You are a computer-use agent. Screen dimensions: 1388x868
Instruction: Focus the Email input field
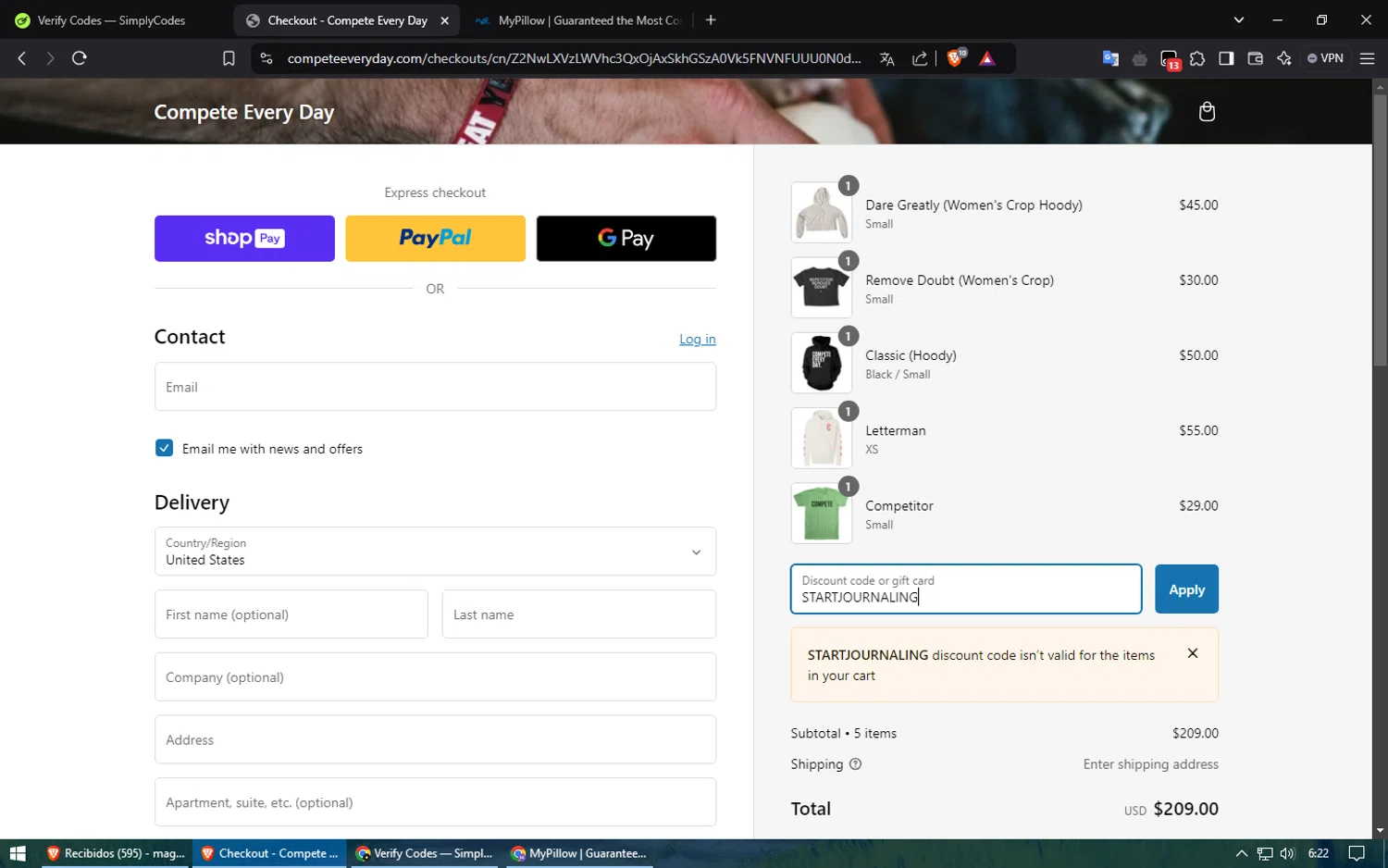click(x=435, y=387)
